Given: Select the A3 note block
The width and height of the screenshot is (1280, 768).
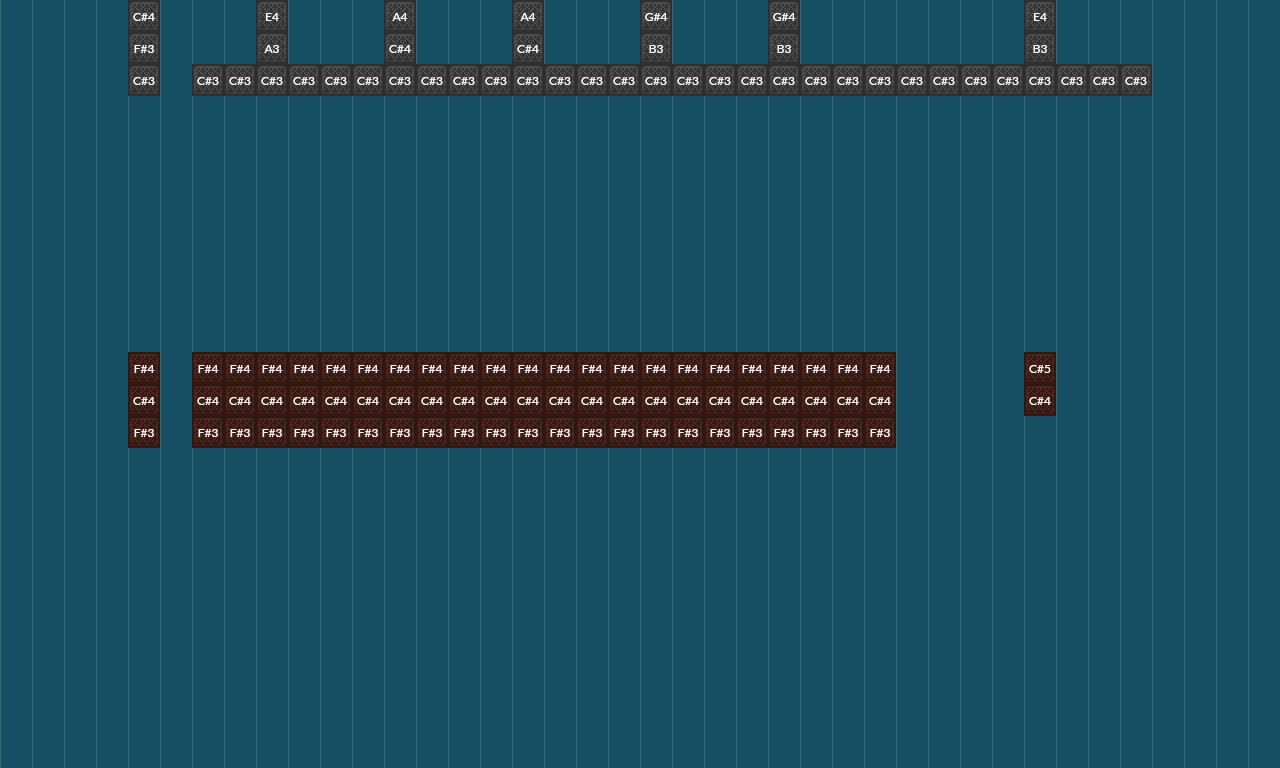Looking at the screenshot, I should coord(270,48).
